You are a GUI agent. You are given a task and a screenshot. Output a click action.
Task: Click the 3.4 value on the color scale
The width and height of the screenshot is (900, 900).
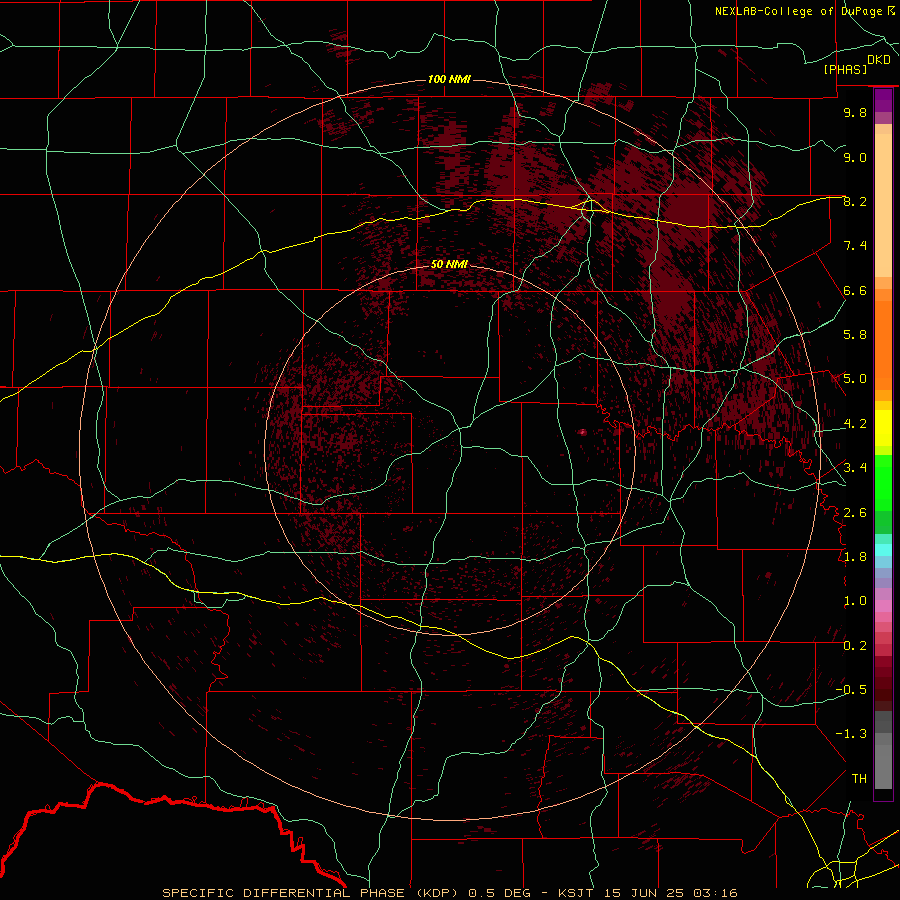point(855,468)
